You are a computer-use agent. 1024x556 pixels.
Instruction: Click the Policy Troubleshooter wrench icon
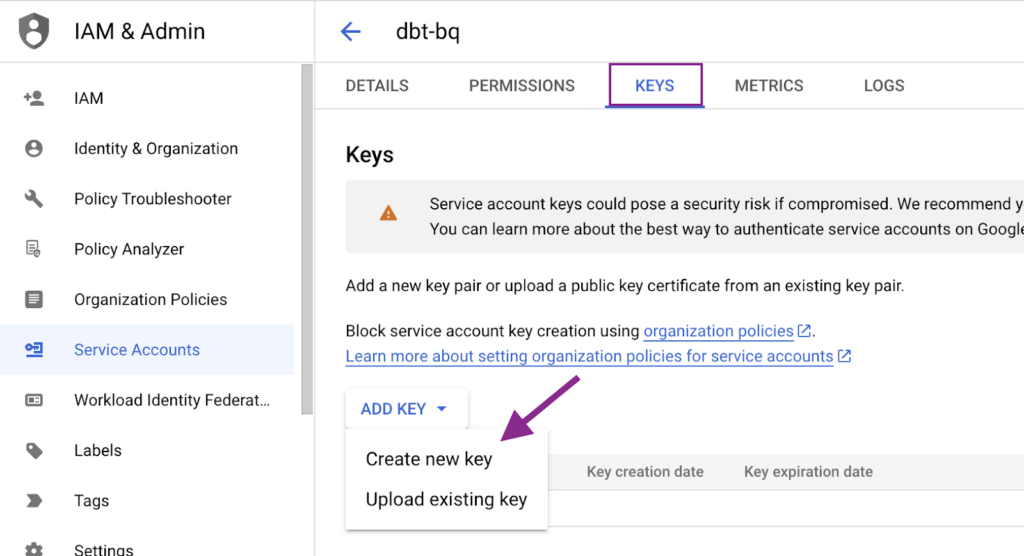point(34,199)
